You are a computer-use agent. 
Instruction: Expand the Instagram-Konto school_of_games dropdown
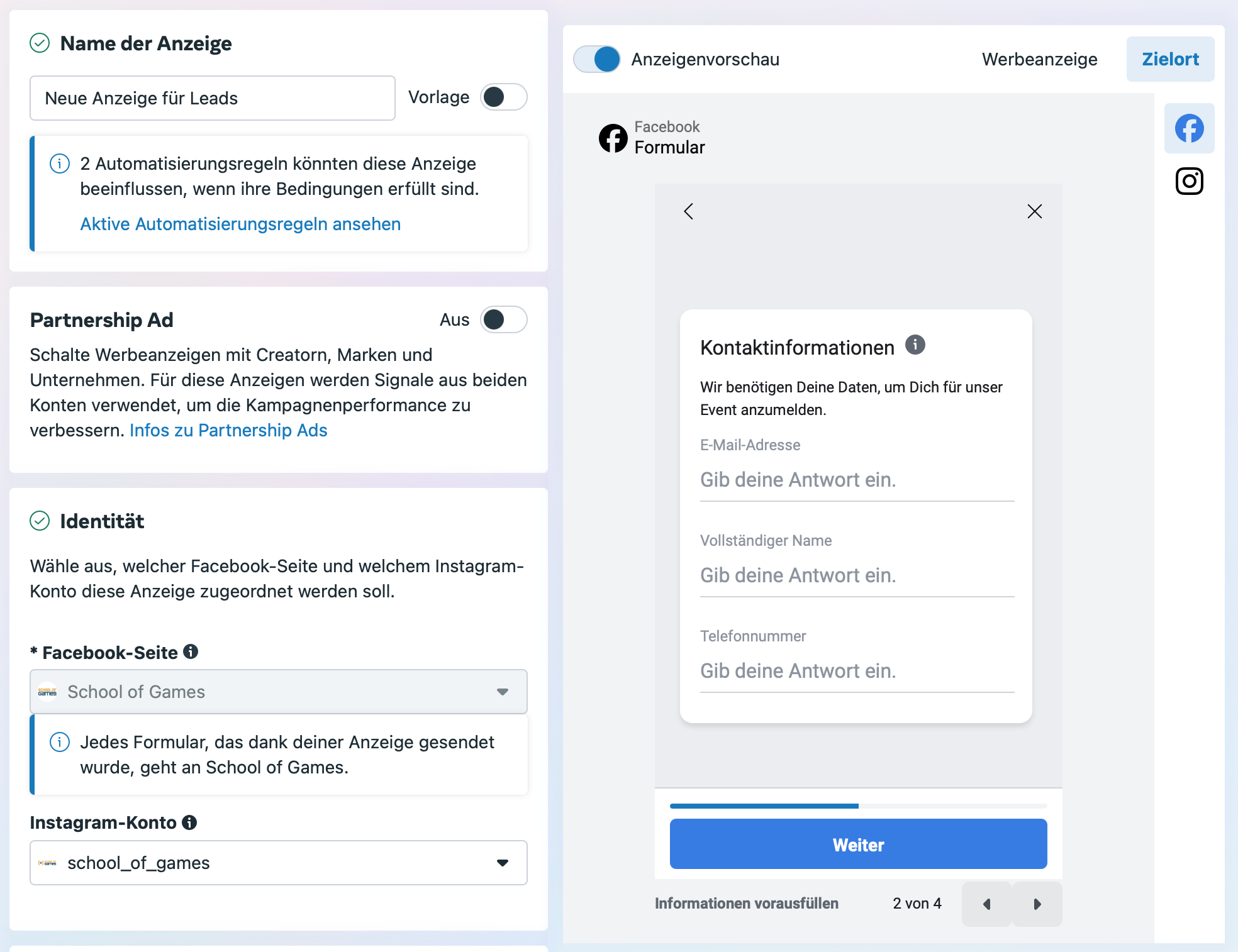coord(279,863)
